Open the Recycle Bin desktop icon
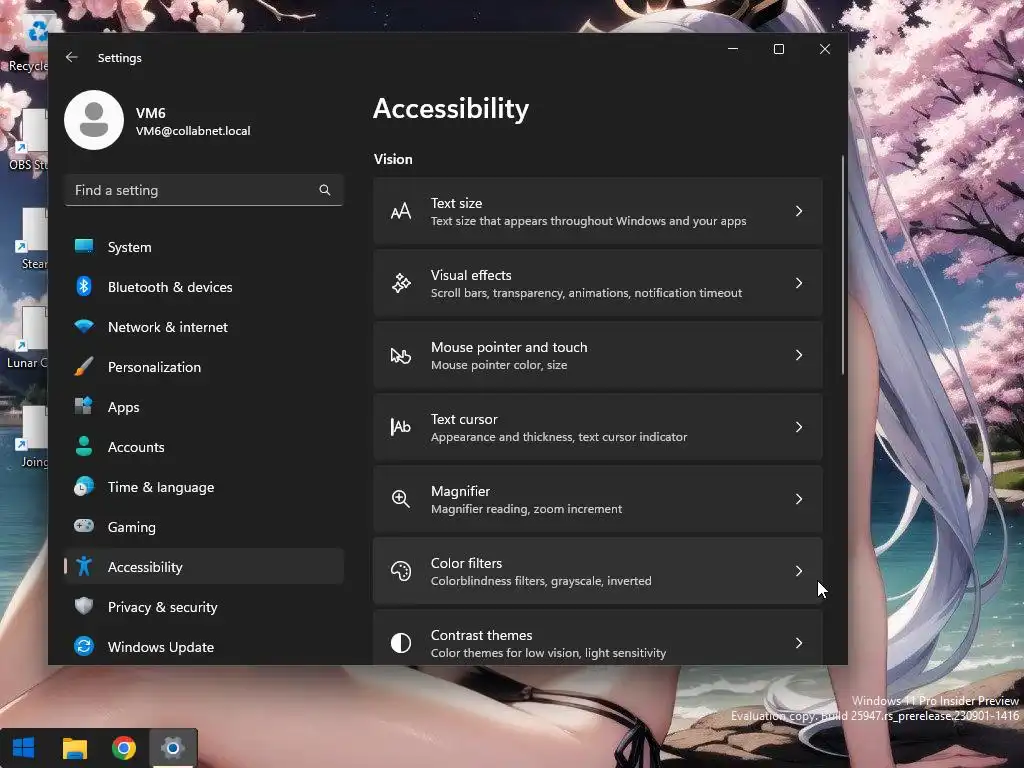Viewport: 1024px width, 768px height. (29, 42)
